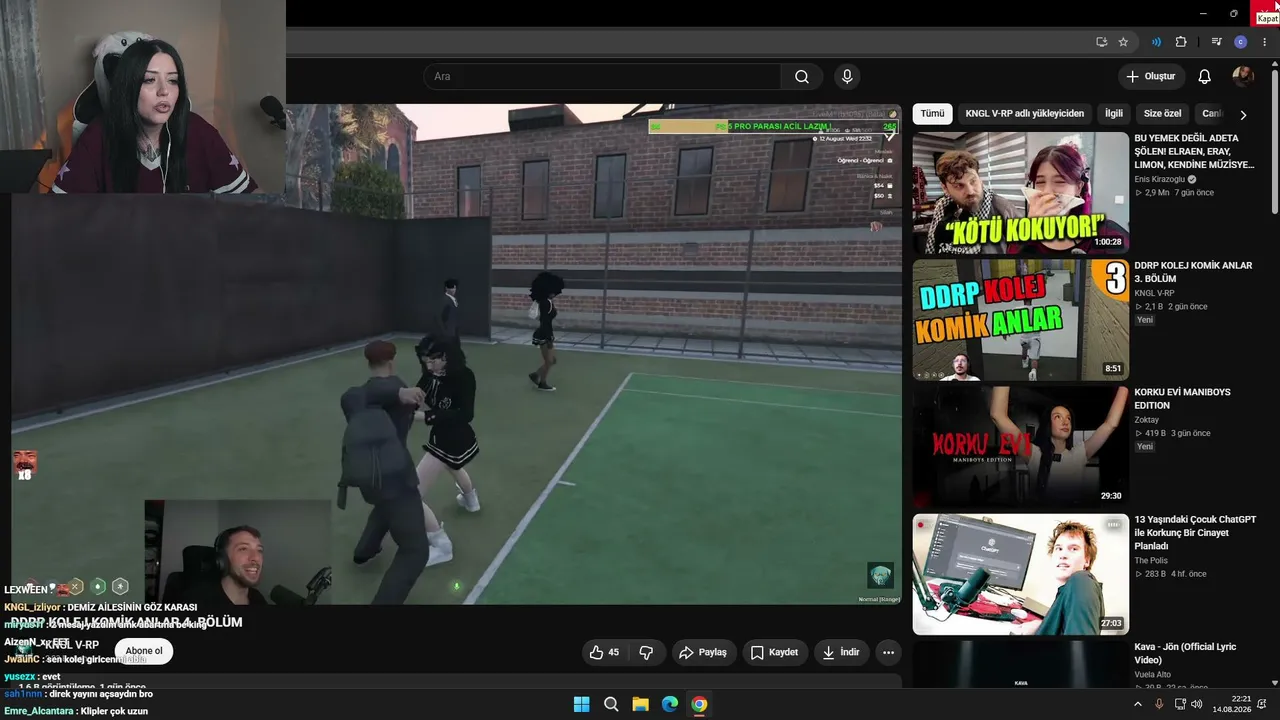Open Chrome three-dot menu
1280x720 pixels.
coord(1265,42)
